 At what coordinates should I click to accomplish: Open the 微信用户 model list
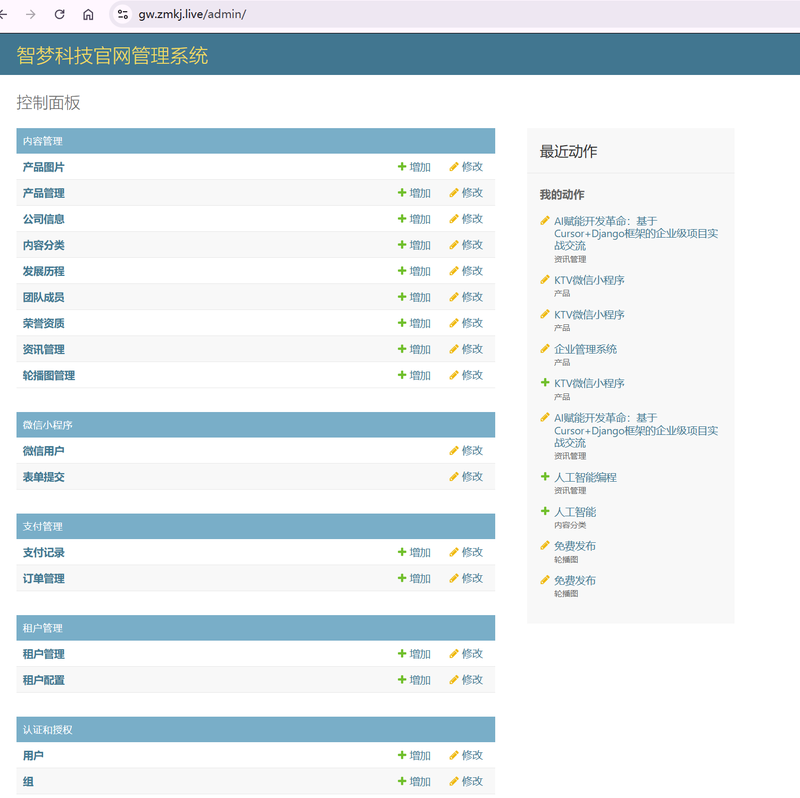coord(44,451)
